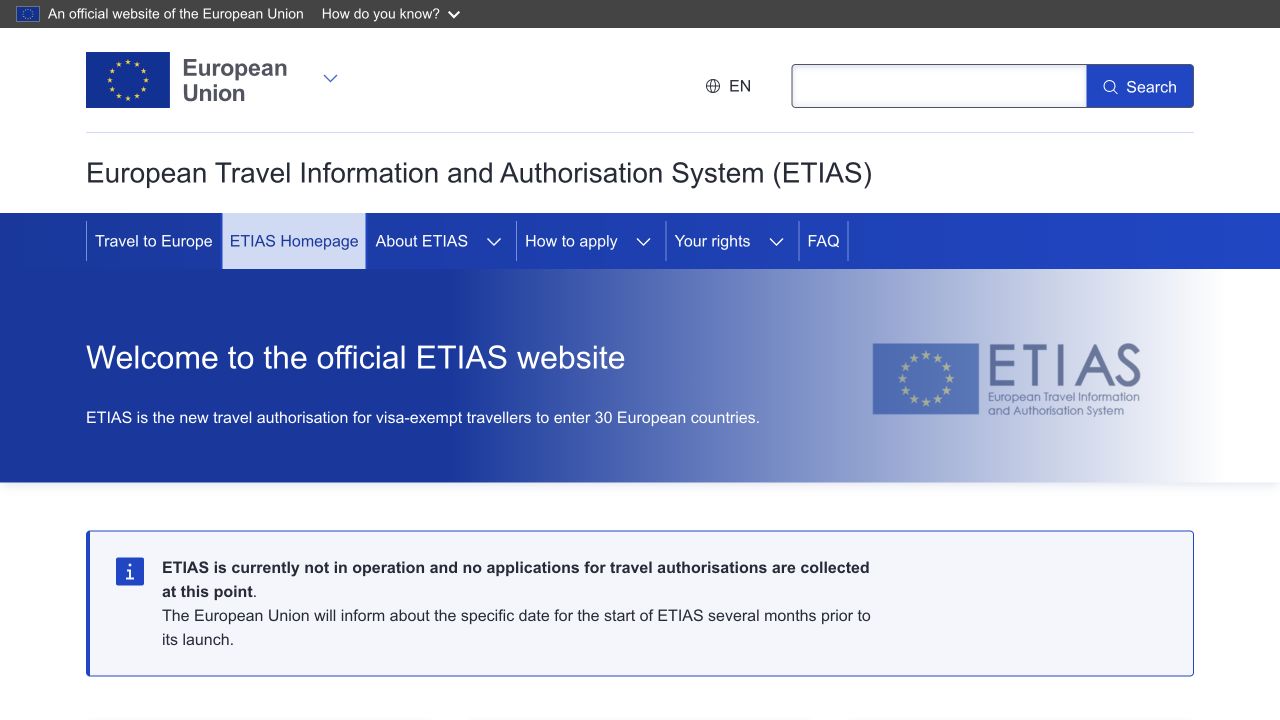
Task: Open the Travel to Europe menu item
Action: coord(154,241)
